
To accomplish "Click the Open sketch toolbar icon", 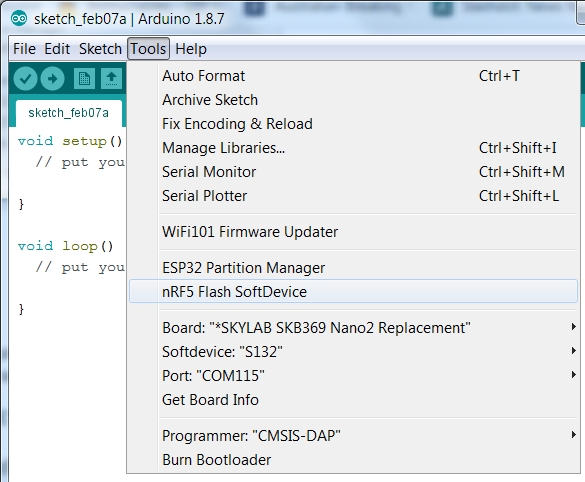I will tap(111, 79).
